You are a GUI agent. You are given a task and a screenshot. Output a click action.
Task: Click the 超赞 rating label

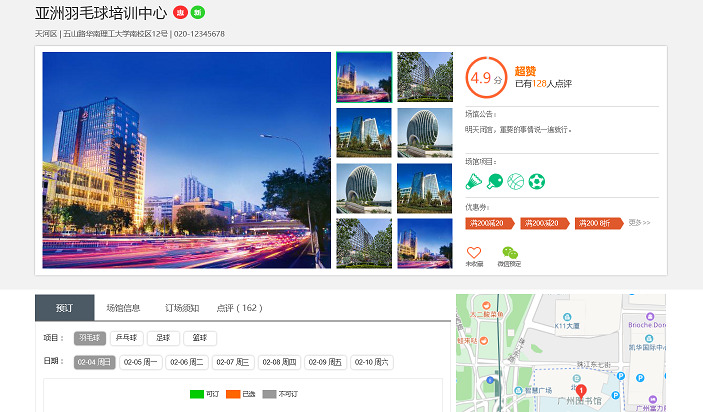click(x=525, y=71)
